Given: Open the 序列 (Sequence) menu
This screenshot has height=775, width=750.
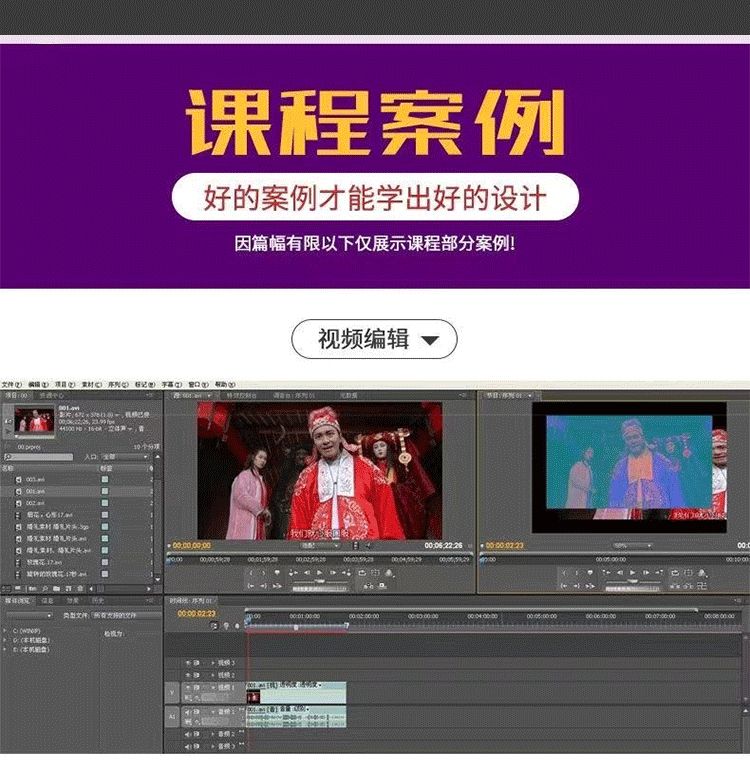Looking at the screenshot, I should click(x=118, y=384).
